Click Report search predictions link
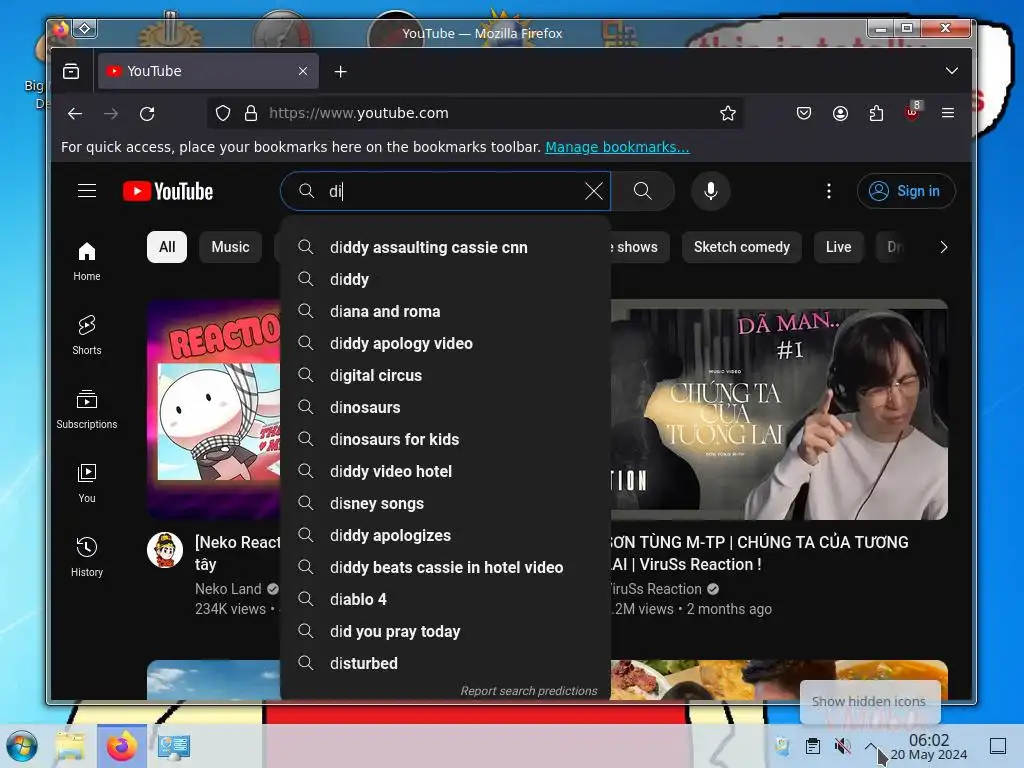The height and width of the screenshot is (768, 1024). pyautogui.click(x=528, y=690)
